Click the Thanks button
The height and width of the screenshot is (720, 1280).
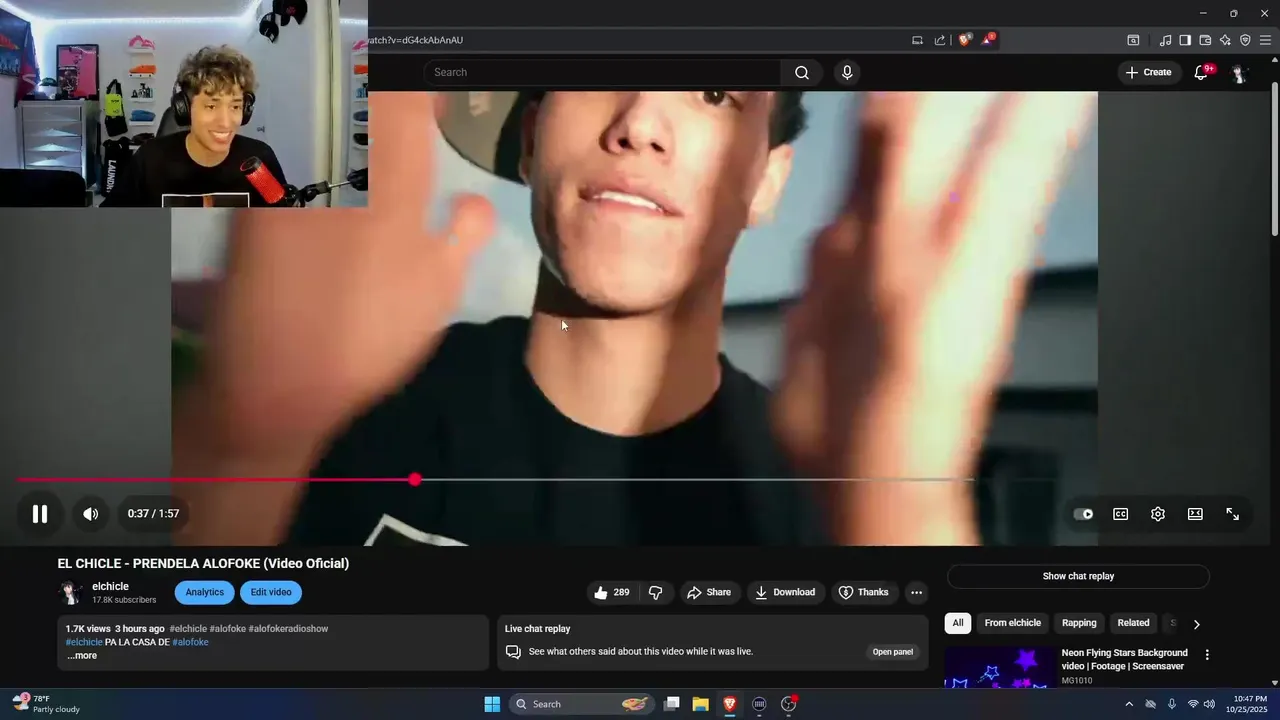click(864, 592)
